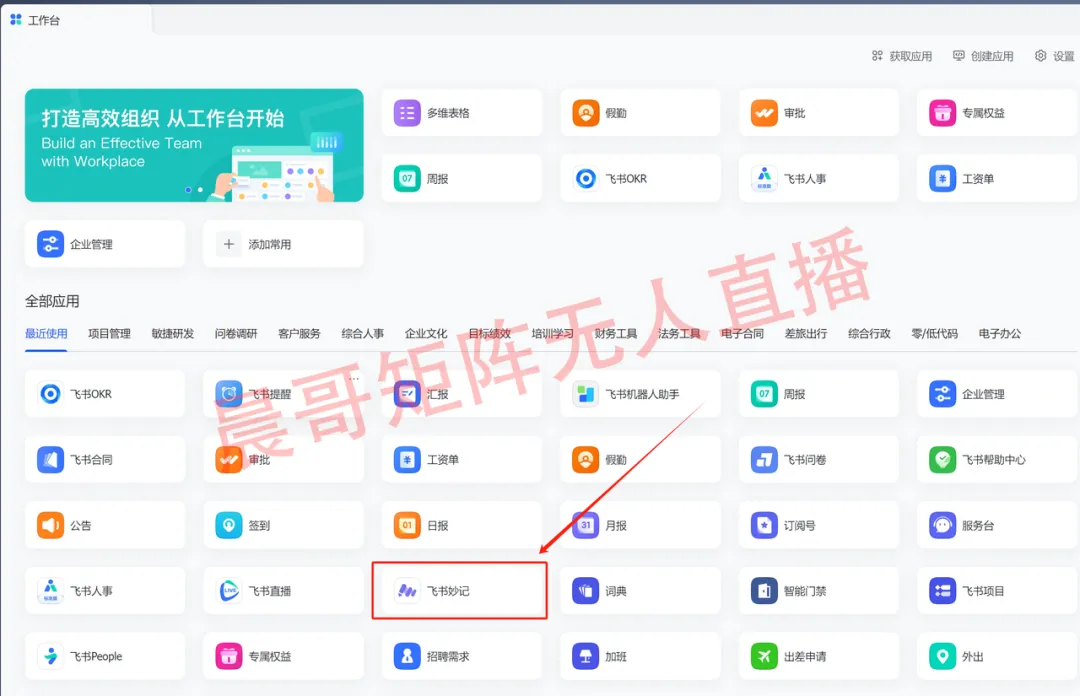Open 企业管理 card beside 添加常用
This screenshot has height=696, width=1080.
pos(105,244)
